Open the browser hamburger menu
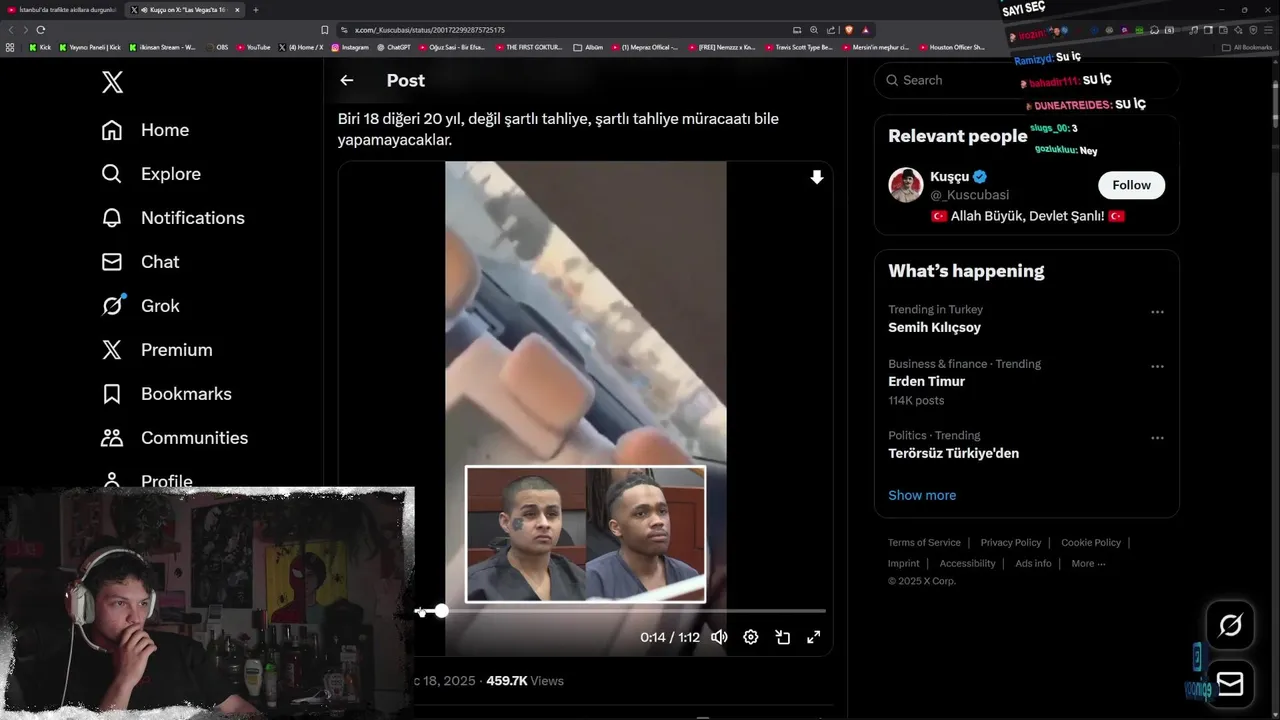 click(1267, 30)
